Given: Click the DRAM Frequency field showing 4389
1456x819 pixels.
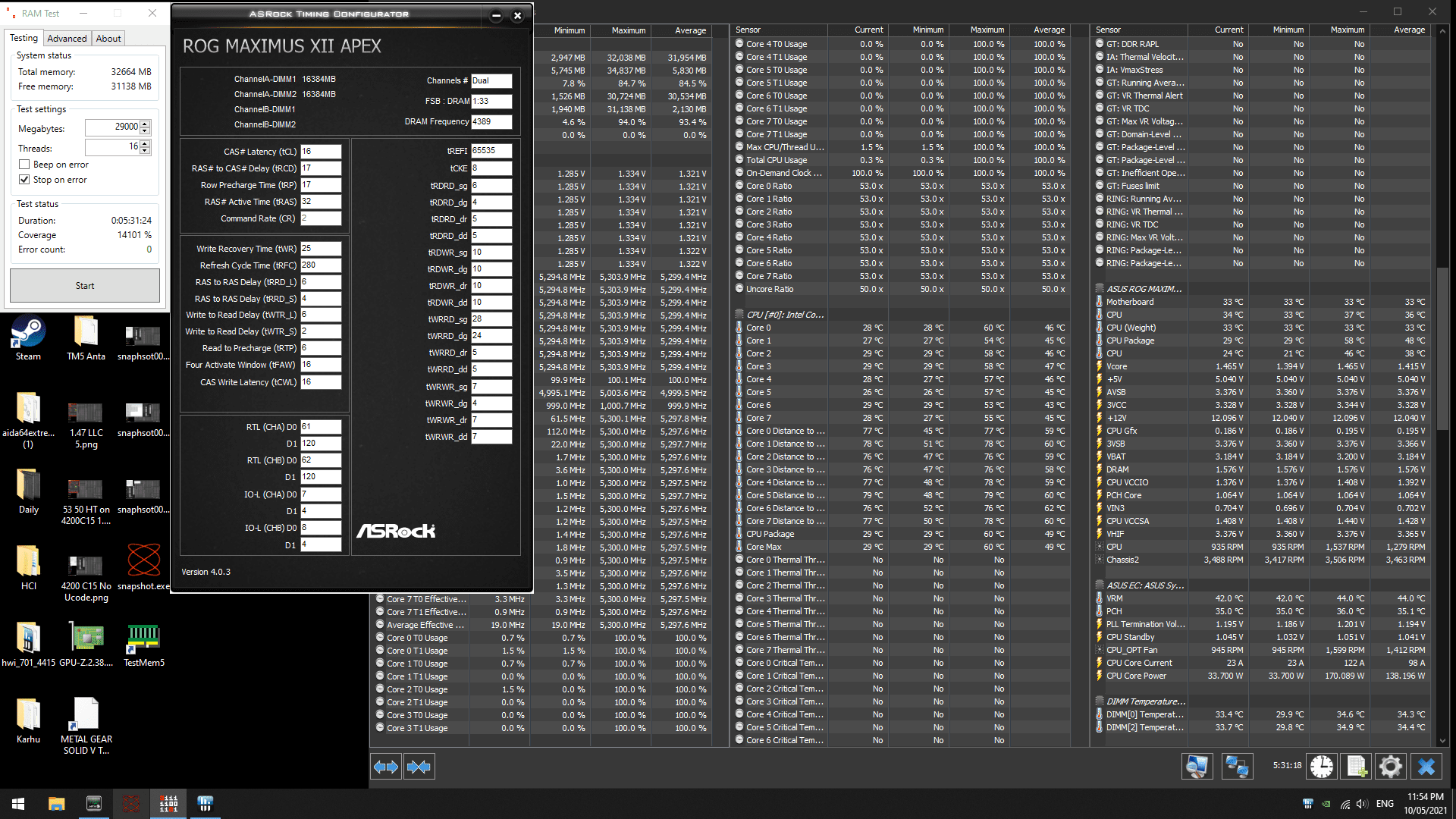Looking at the screenshot, I should [x=491, y=121].
